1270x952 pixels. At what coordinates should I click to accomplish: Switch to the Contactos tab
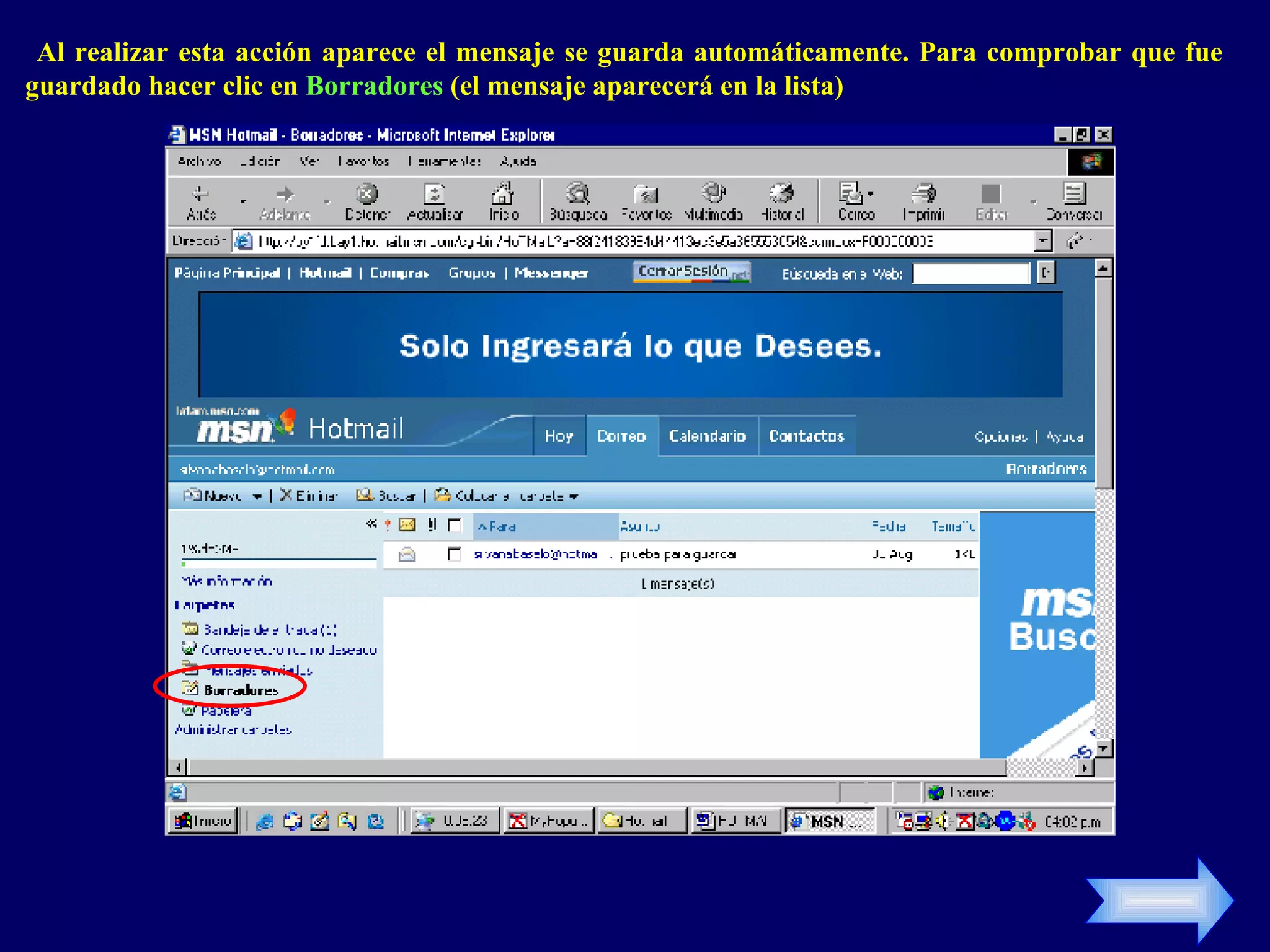[x=806, y=436]
